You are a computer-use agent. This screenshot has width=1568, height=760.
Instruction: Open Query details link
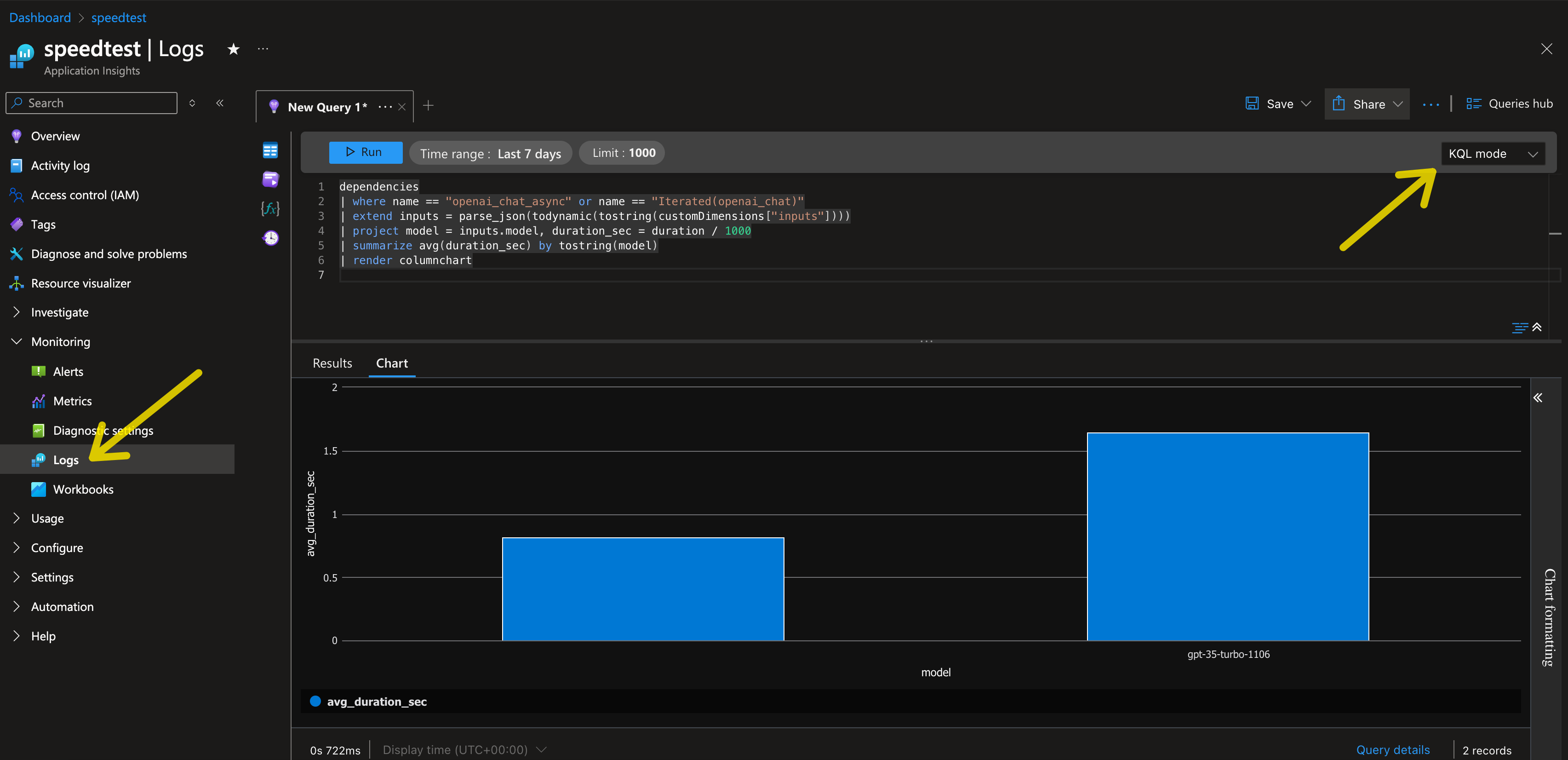click(x=1393, y=749)
